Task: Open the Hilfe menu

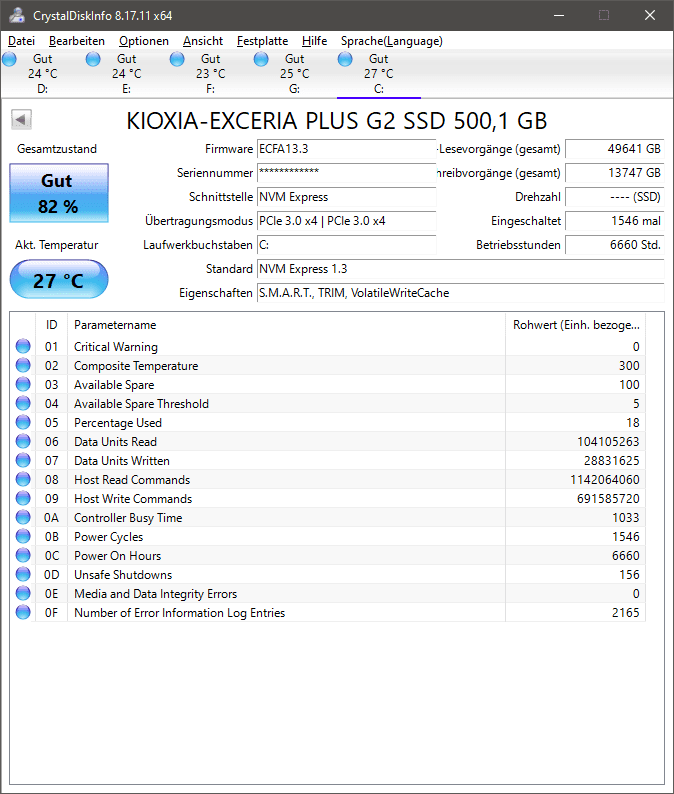Action: (314, 41)
